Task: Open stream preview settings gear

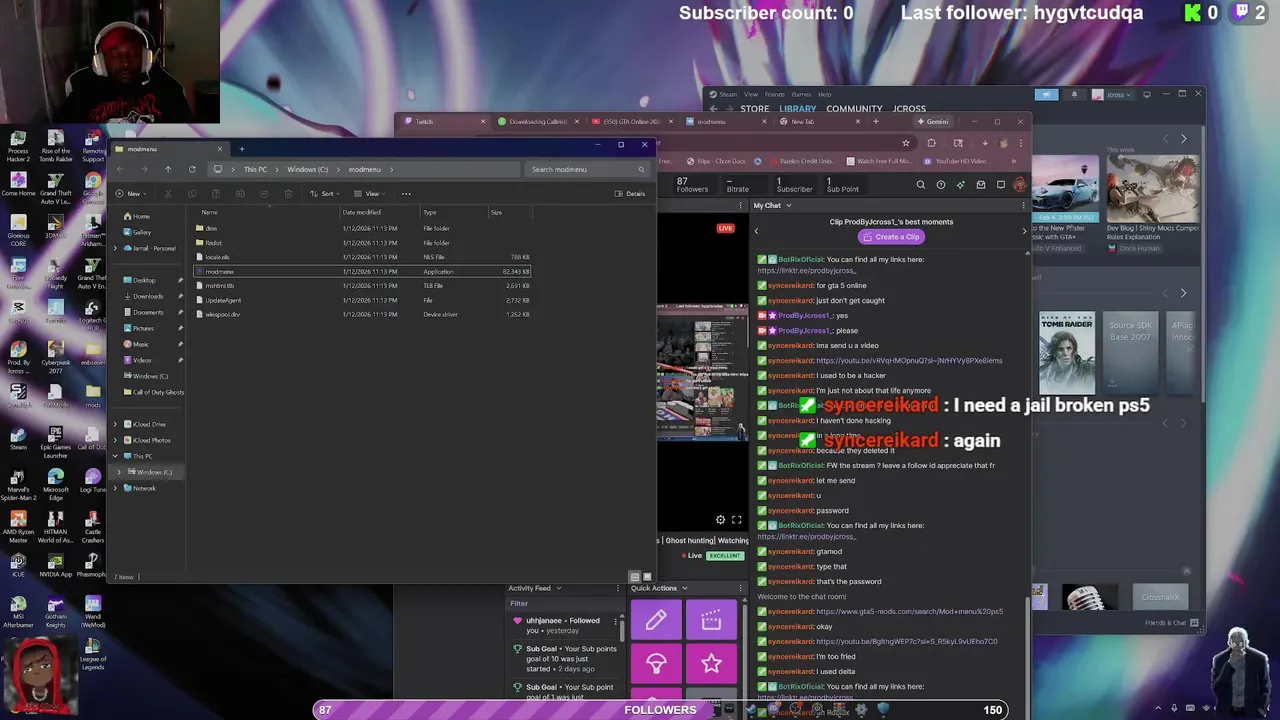Action: pos(720,520)
